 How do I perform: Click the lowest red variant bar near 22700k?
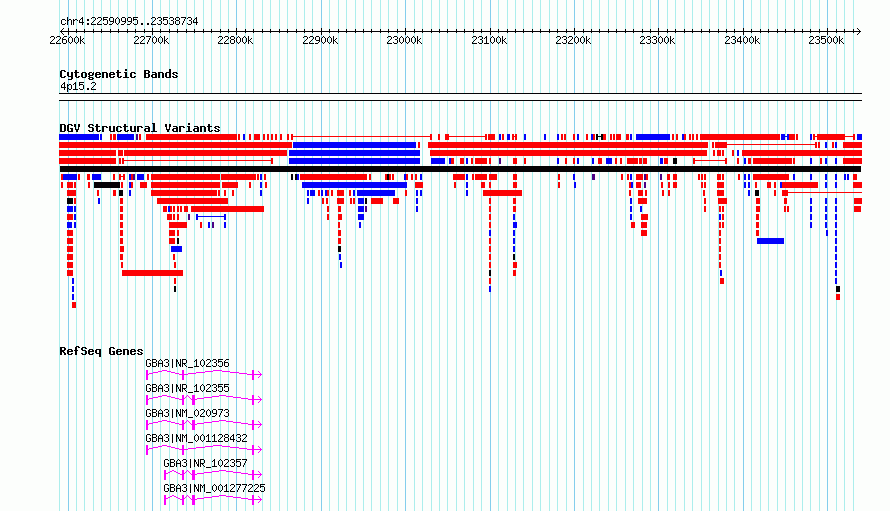tap(152, 273)
